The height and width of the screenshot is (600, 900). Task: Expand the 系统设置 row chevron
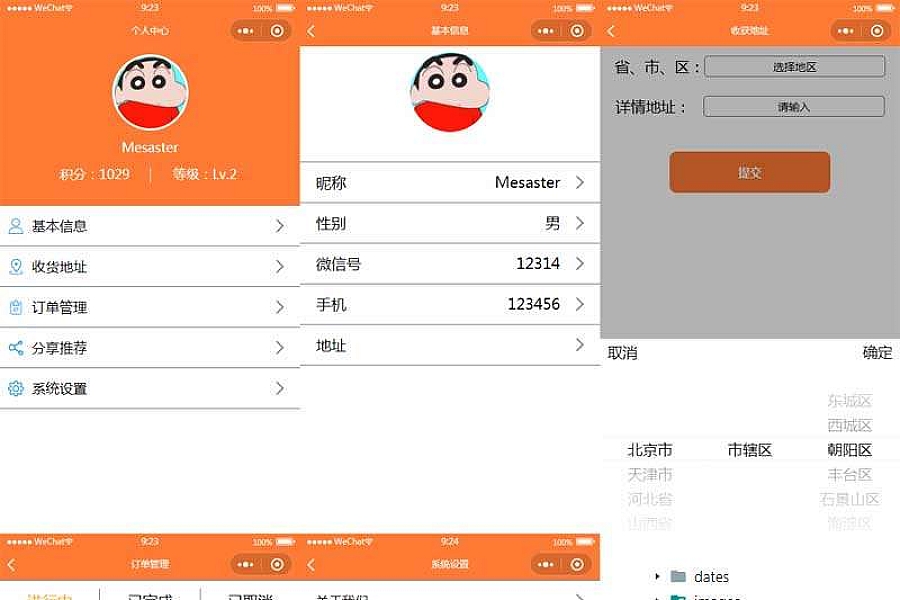tap(280, 388)
